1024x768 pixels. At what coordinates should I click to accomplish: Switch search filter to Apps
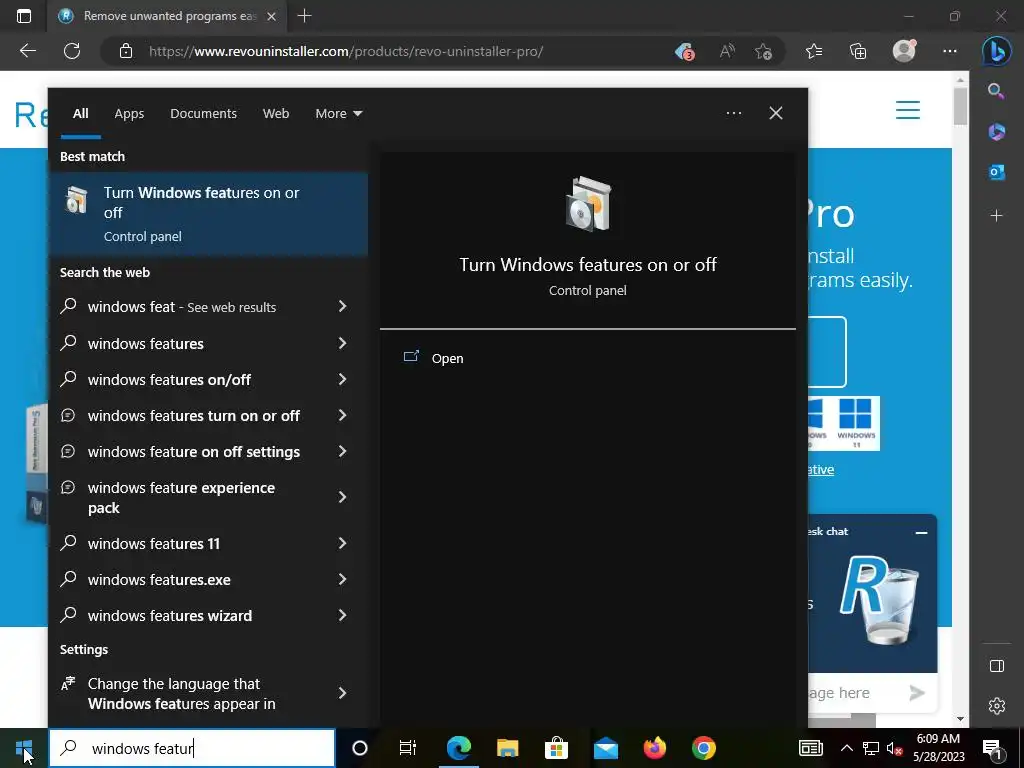coord(129,114)
